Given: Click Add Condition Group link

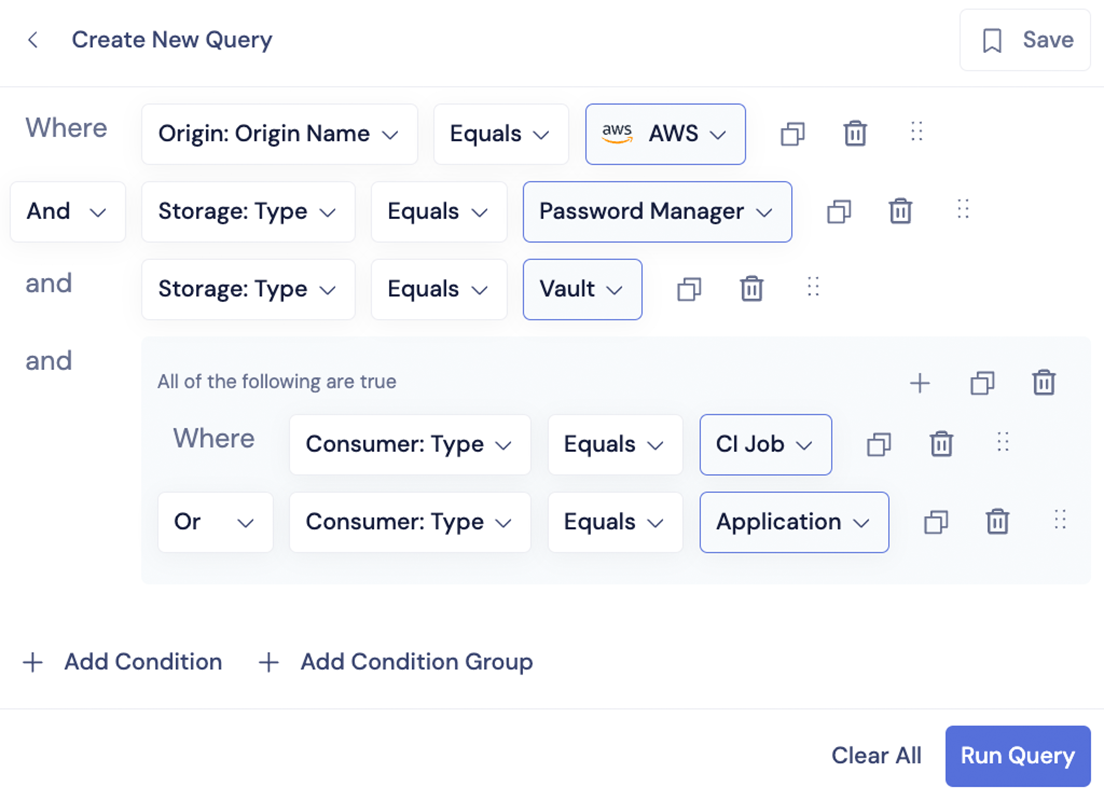Looking at the screenshot, I should coord(396,662).
